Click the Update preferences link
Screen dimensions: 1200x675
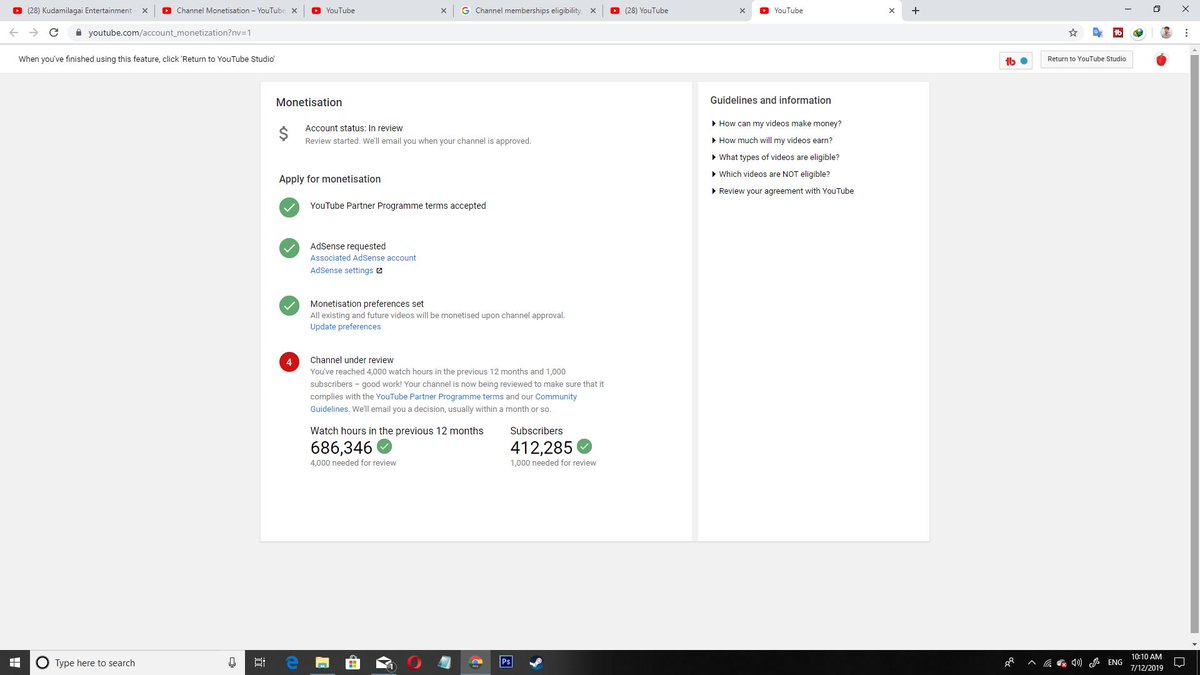[x=345, y=327]
